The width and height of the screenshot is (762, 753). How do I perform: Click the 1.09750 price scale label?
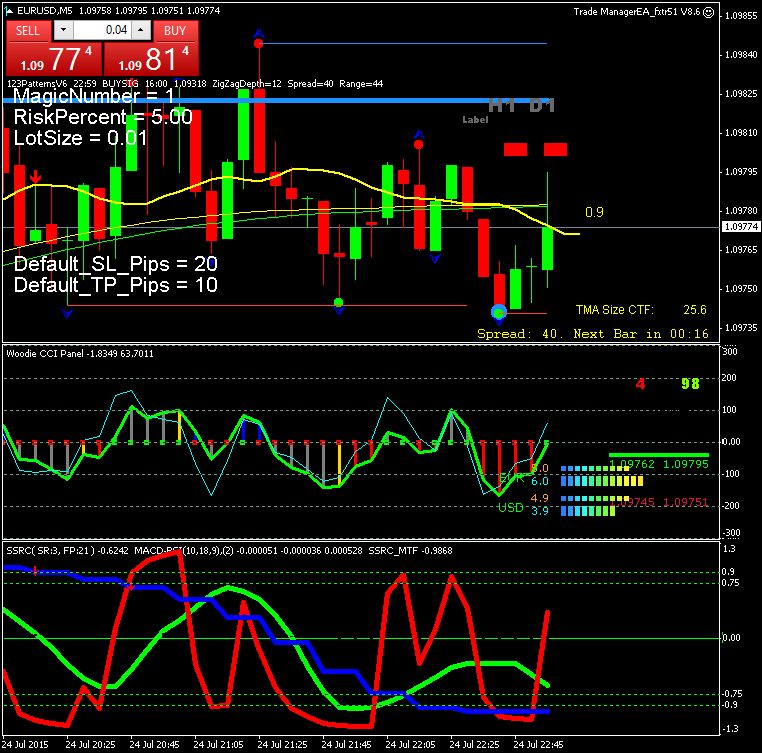(741, 289)
